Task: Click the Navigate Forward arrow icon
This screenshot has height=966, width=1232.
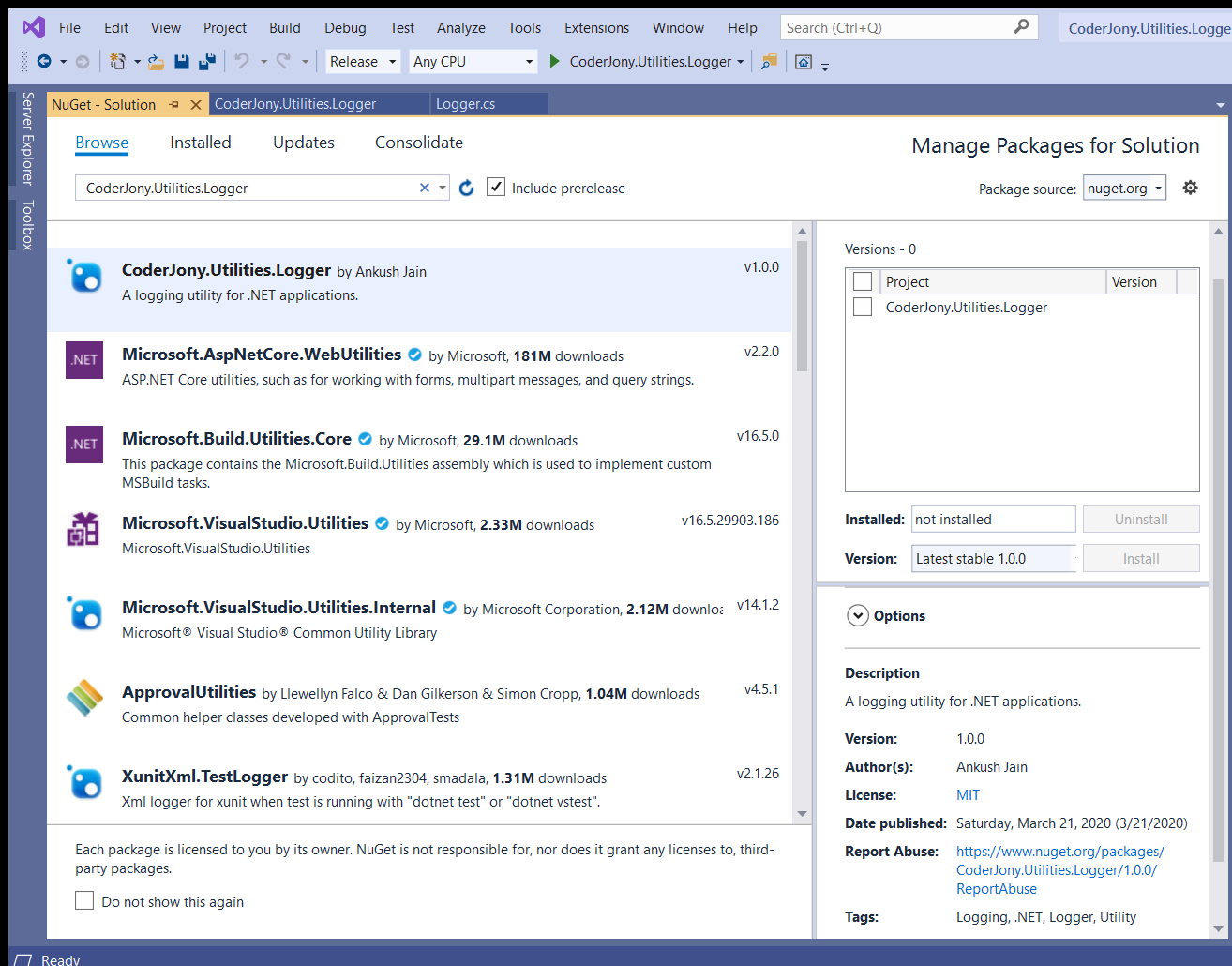Action: coord(83,62)
